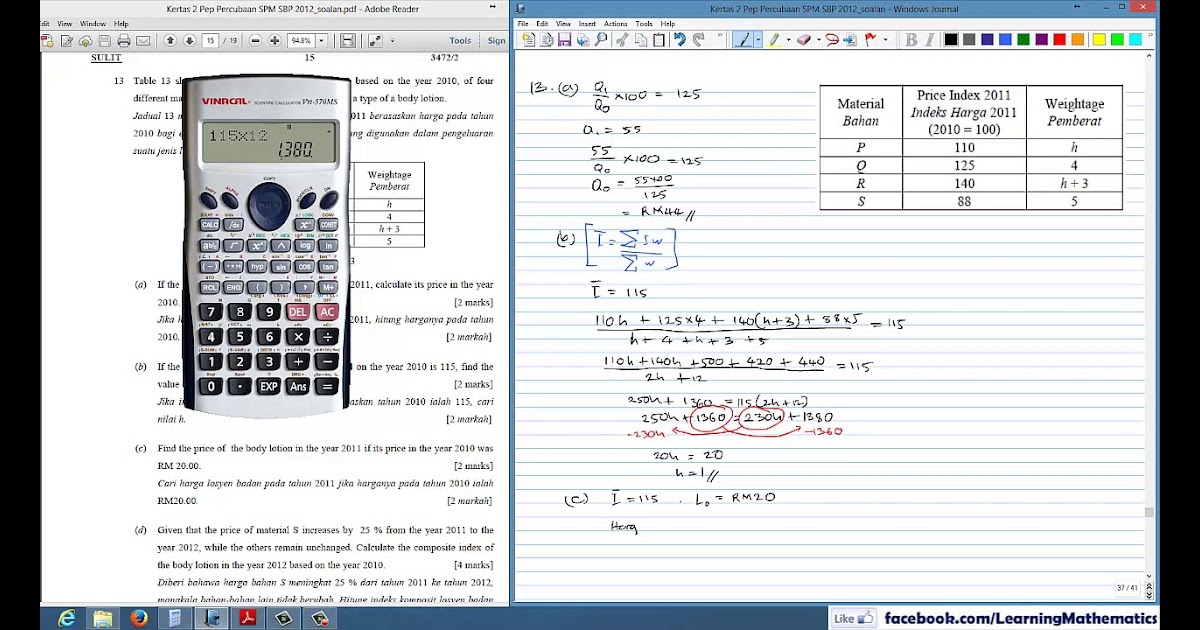Click the Ans key on the calculator
The width and height of the screenshot is (1200, 630).
click(297, 386)
